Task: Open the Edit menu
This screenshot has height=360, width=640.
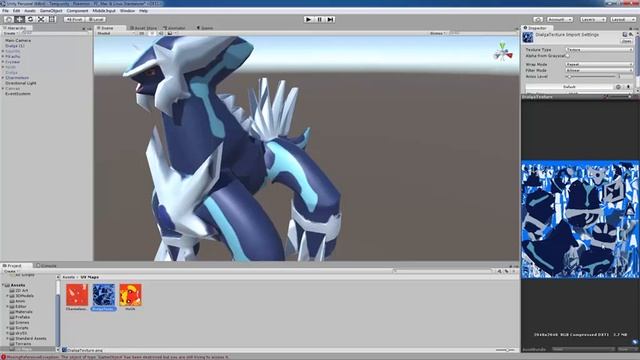Action: pyautogui.click(x=16, y=11)
